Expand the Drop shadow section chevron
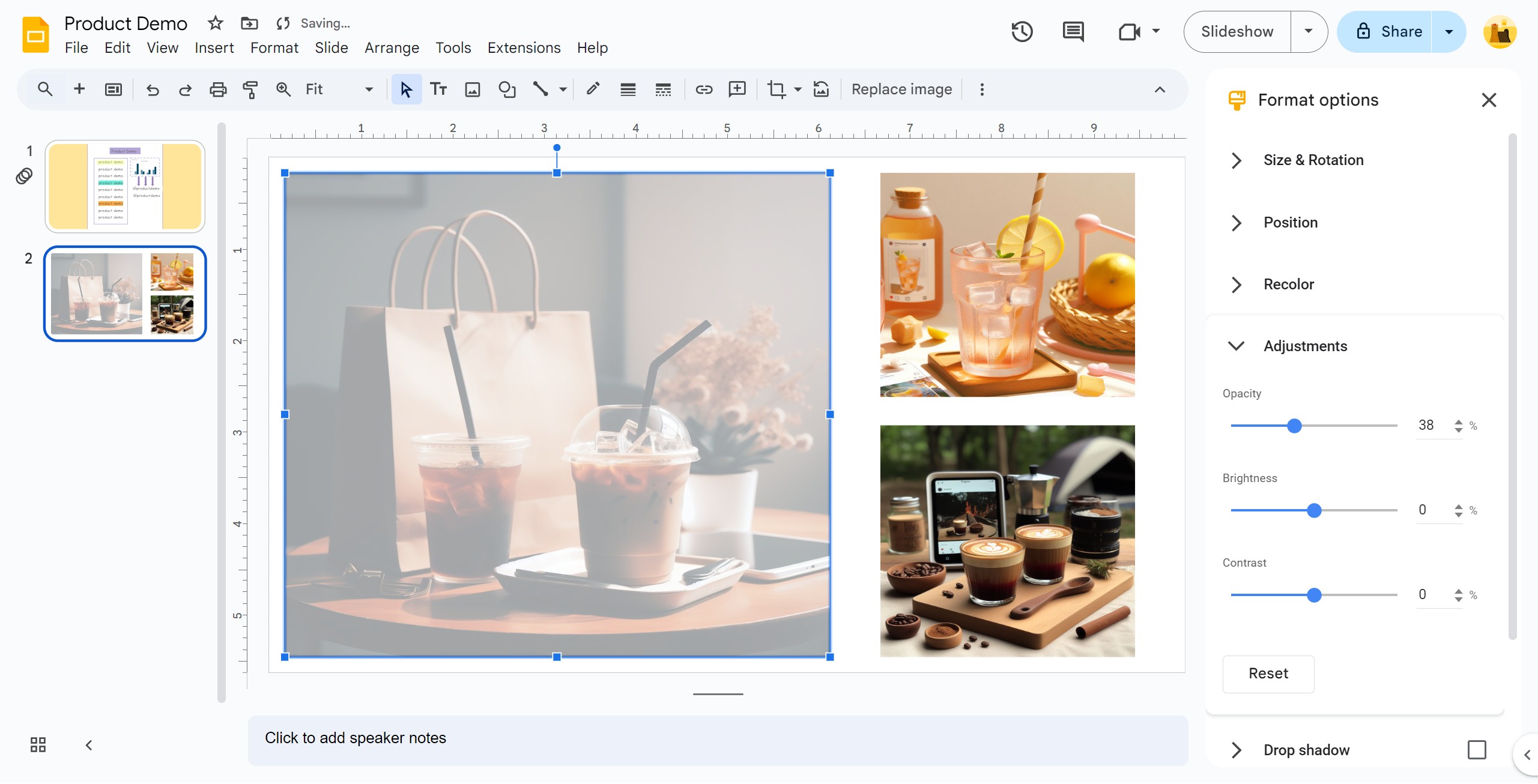Viewport: 1538px width, 784px height. 1236,750
